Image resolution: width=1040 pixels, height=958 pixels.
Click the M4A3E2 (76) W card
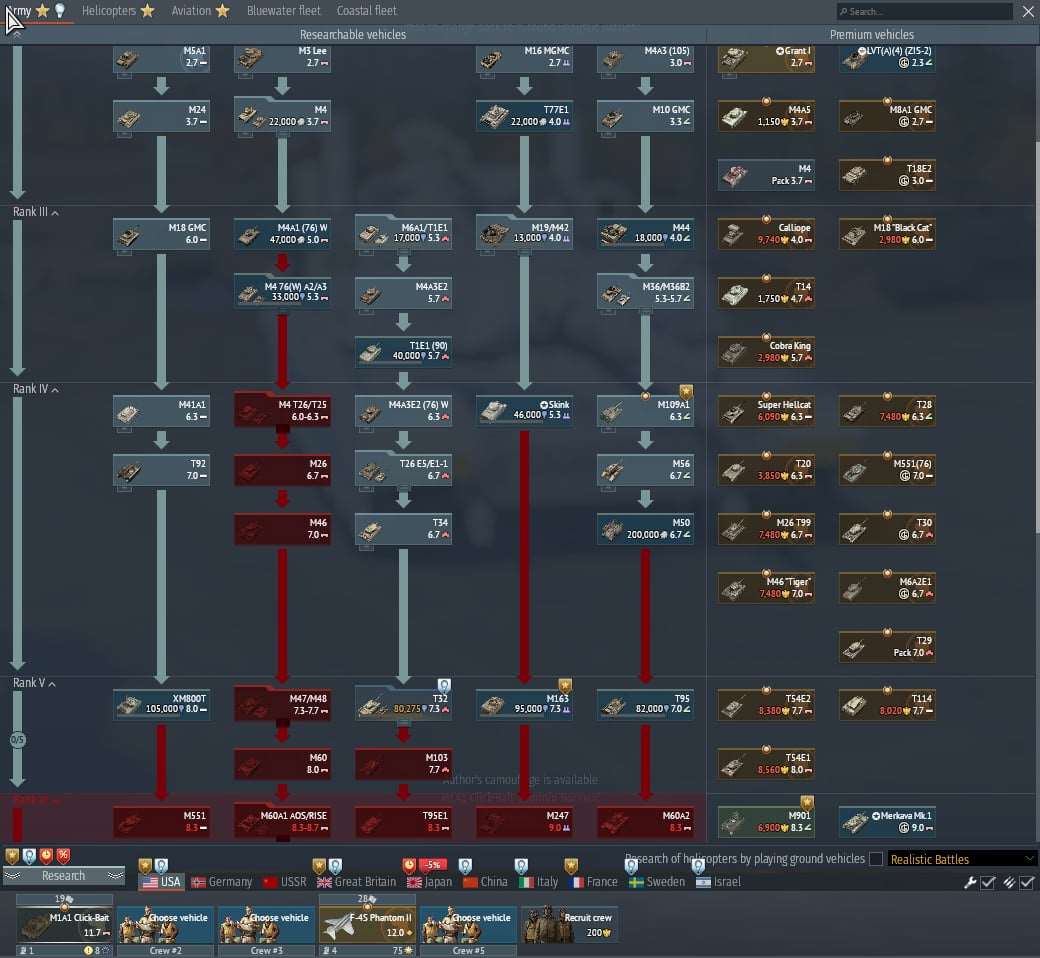coord(403,411)
